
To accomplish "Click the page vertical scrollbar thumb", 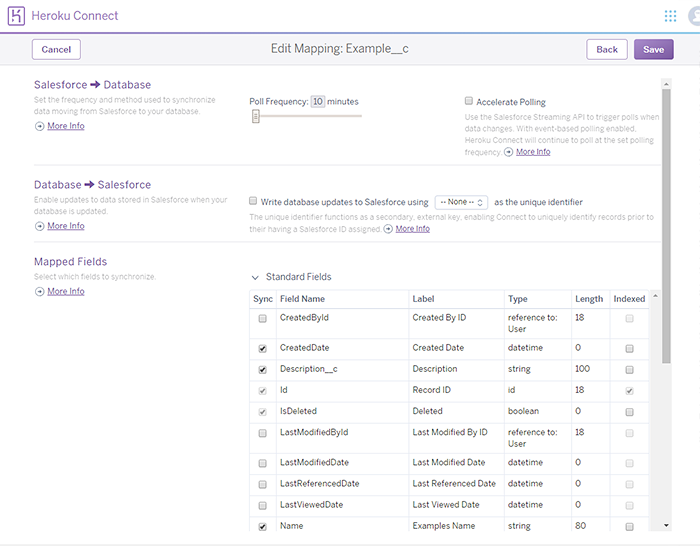I will pos(666,226).
